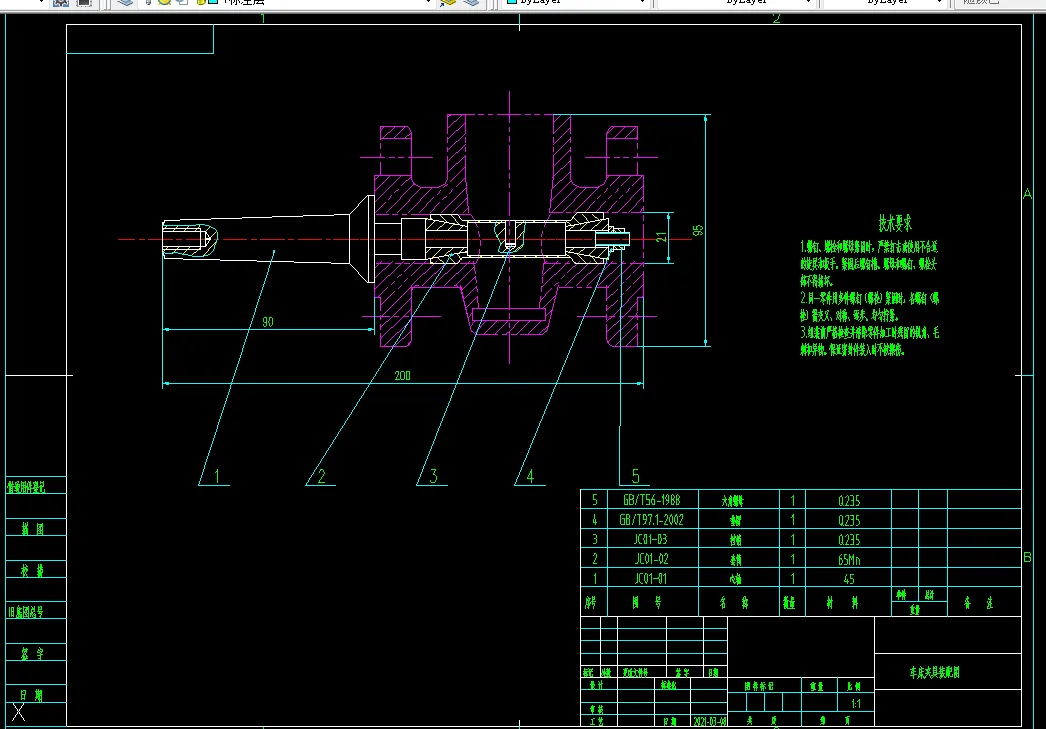Select the Q235 material cell in row 3
This screenshot has height=729, width=1046.
click(x=849, y=540)
